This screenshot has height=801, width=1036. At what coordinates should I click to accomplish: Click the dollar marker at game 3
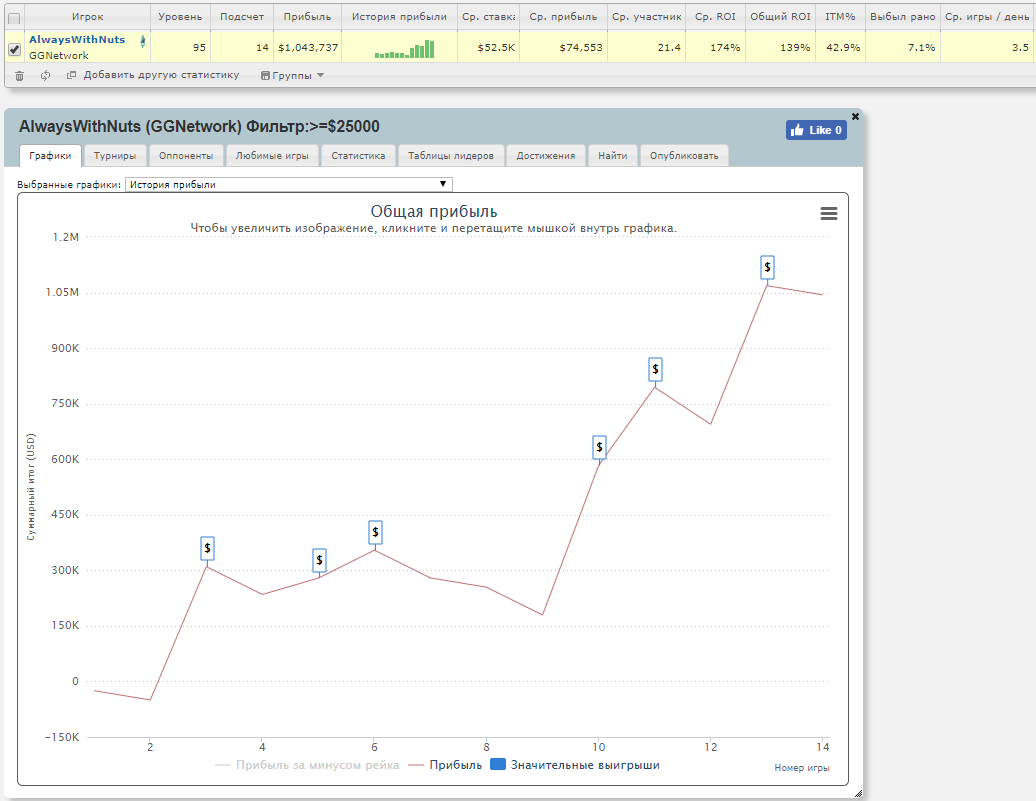[207, 548]
